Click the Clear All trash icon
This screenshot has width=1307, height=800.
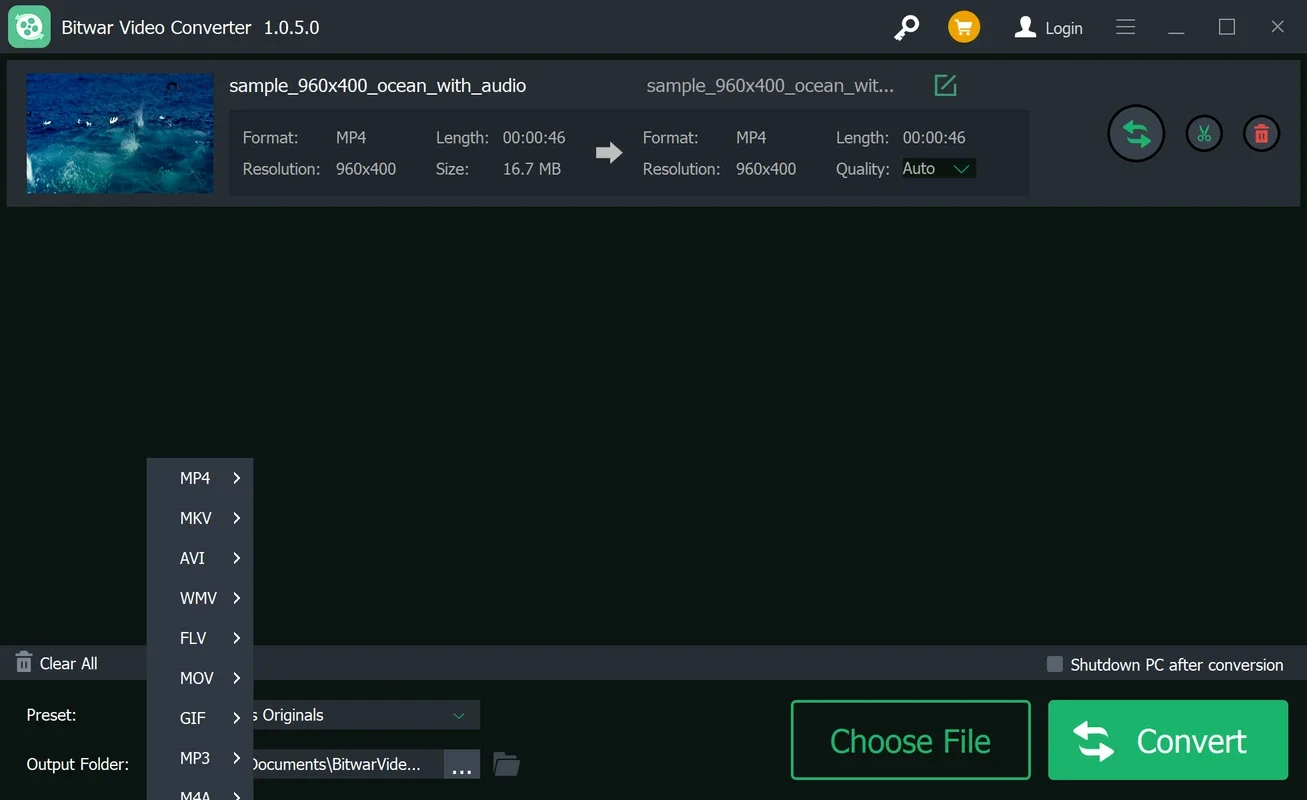pyautogui.click(x=24, y=662)
